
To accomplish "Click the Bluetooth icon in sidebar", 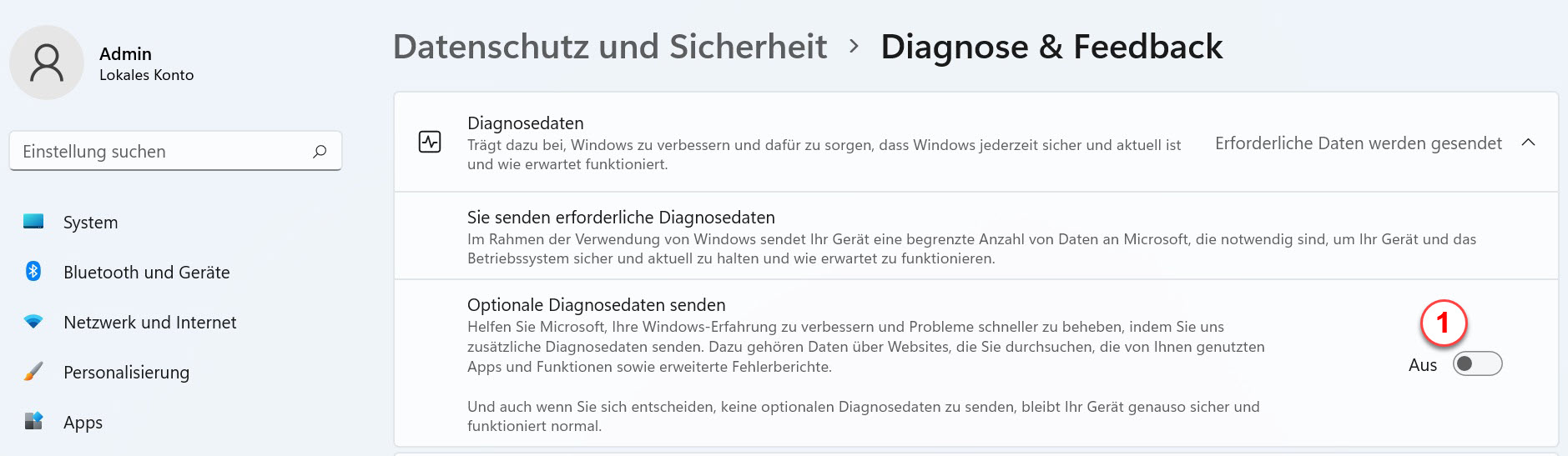I will coord(33,271).
